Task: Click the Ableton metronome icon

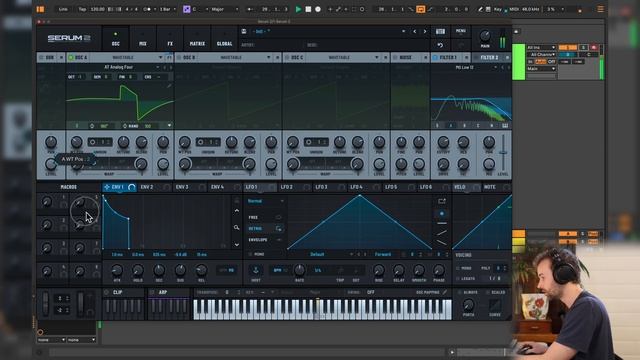Action: click(x=148, y=9)
